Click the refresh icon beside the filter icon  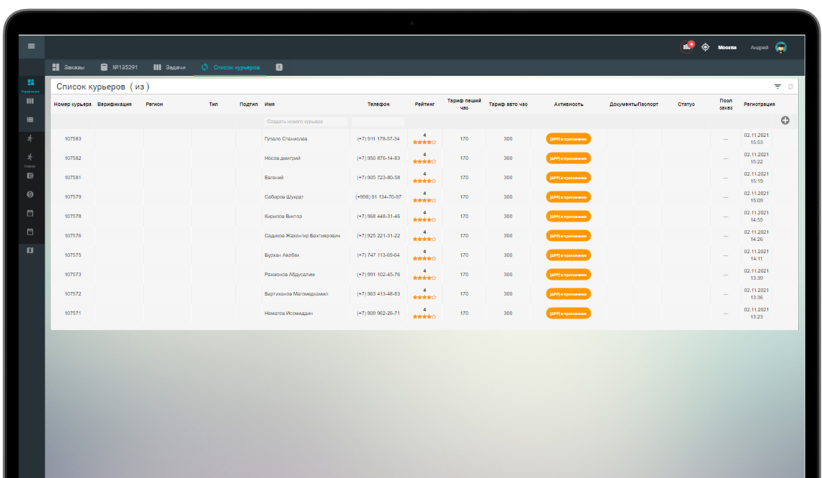click(x=791, y=86)
